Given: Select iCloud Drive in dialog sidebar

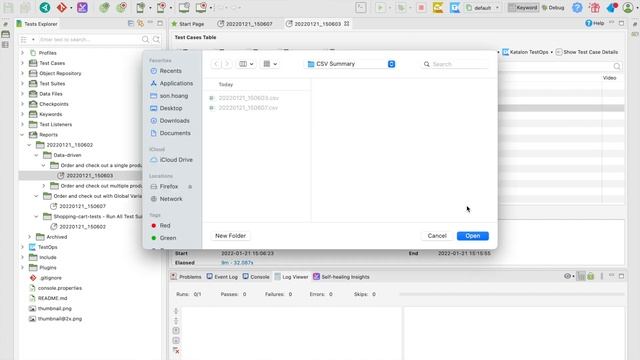Looking at the screenshot, I should (171, 160).
